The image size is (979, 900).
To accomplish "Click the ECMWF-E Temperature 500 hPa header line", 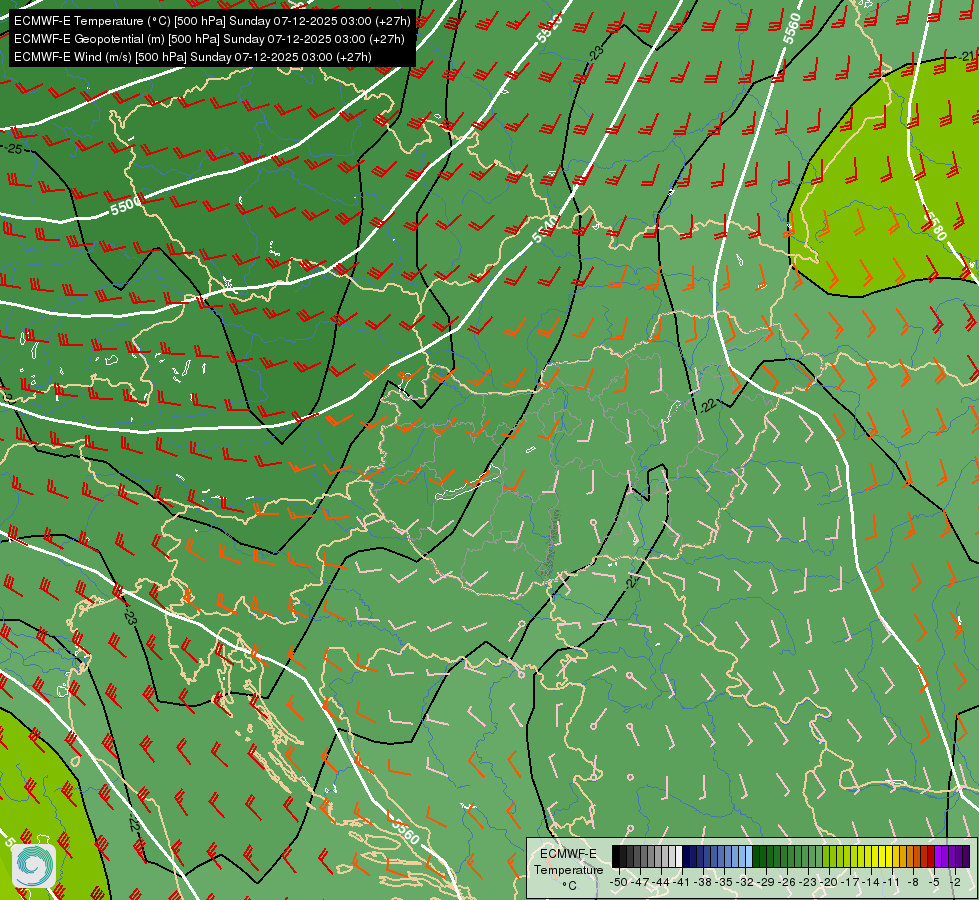I will point(212,21).
